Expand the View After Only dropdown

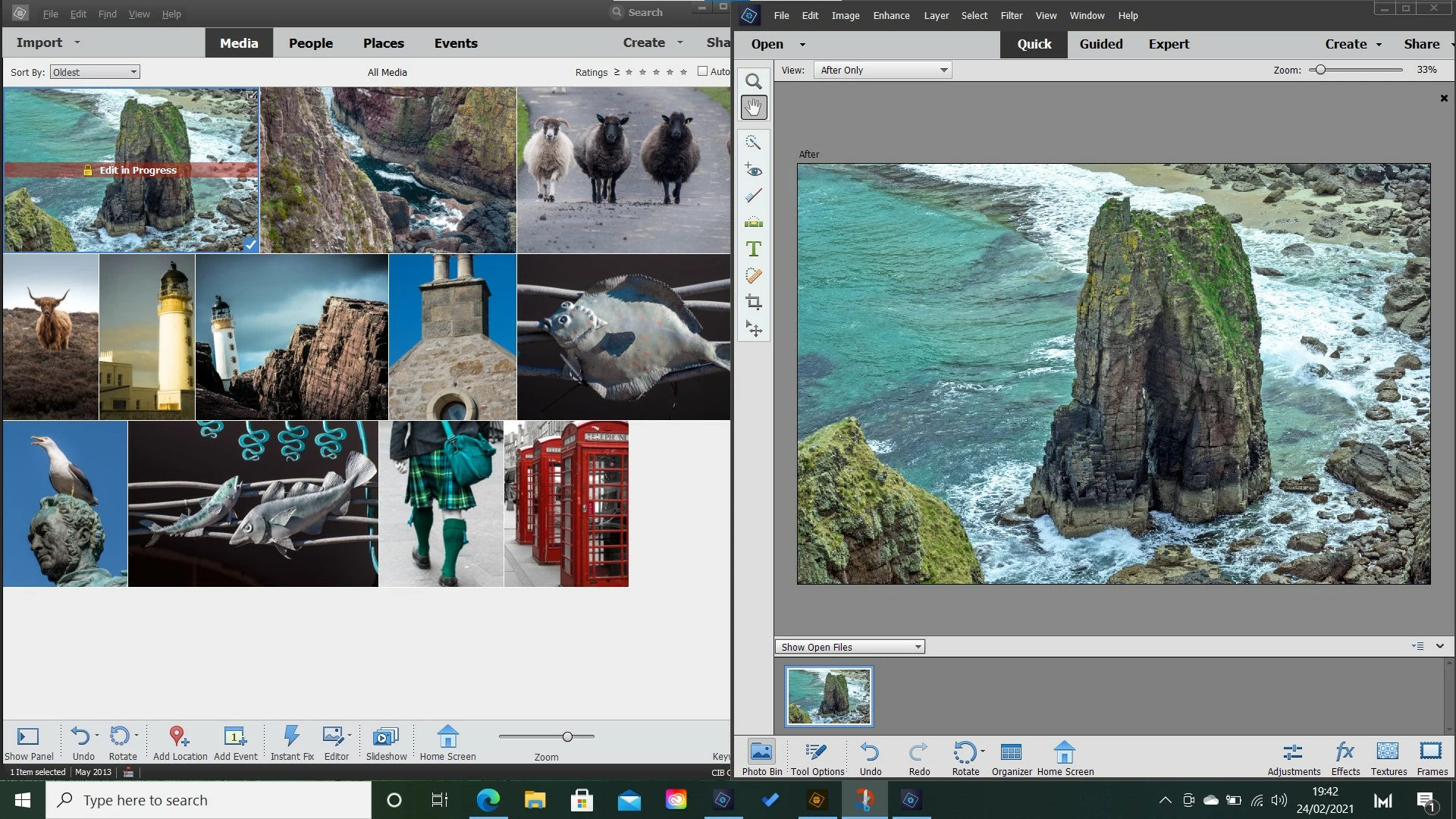coord(883,70)
